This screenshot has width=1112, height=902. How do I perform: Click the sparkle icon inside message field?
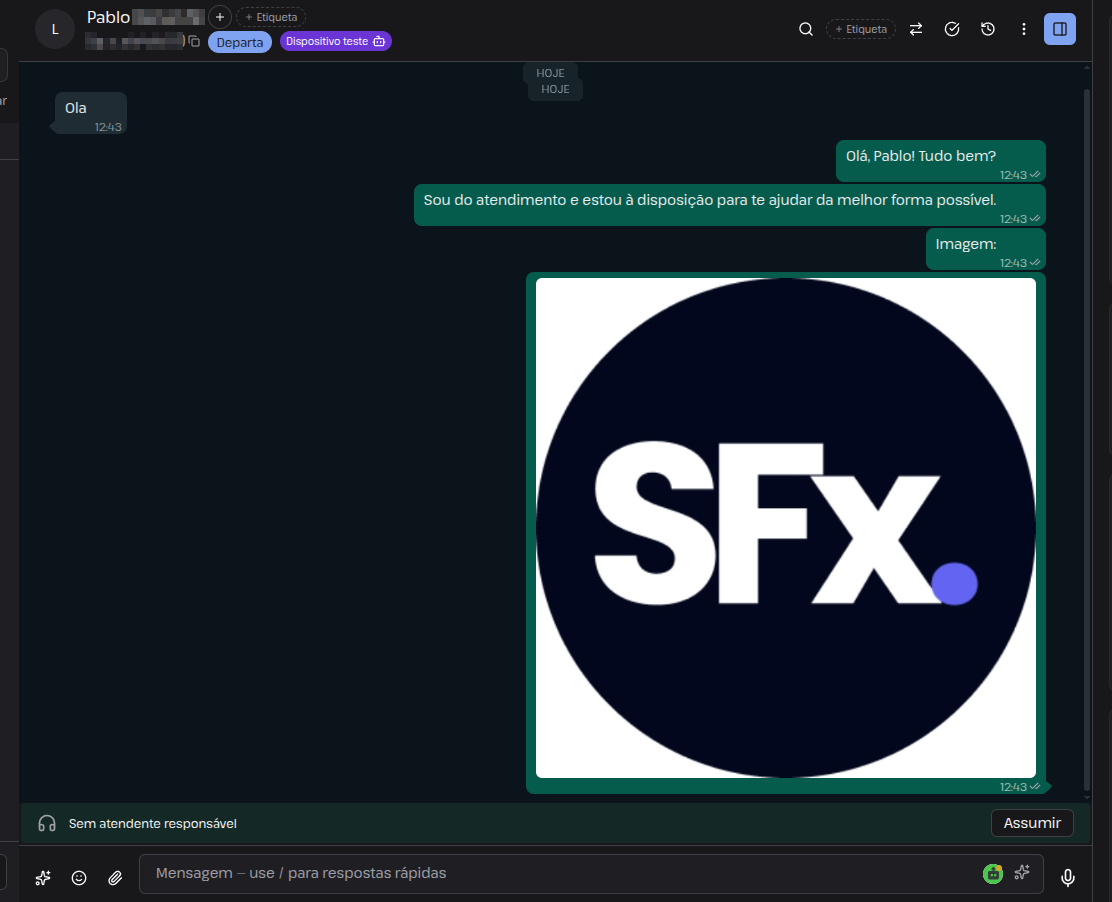click(x=1022, y=872)
